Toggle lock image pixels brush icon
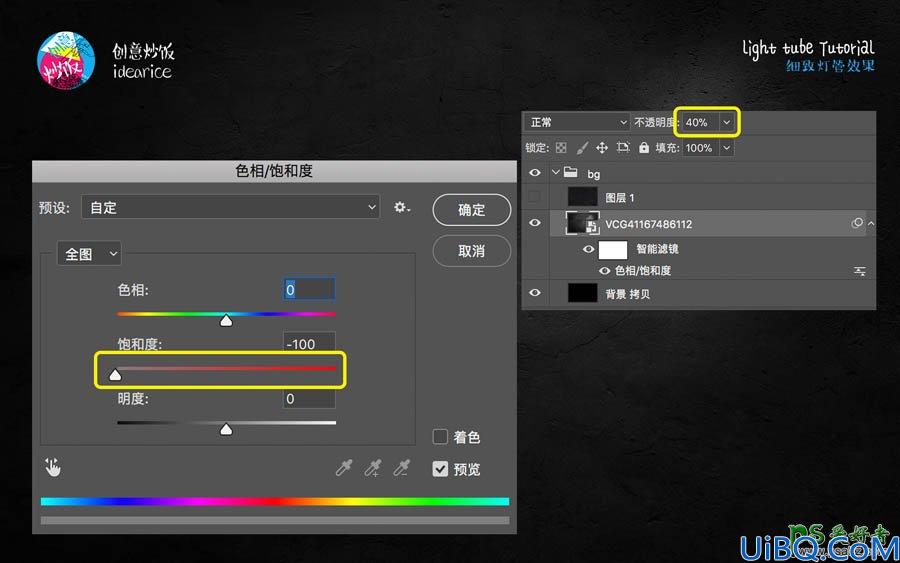Viewport: 900px width, 563px height. [582, 148]
